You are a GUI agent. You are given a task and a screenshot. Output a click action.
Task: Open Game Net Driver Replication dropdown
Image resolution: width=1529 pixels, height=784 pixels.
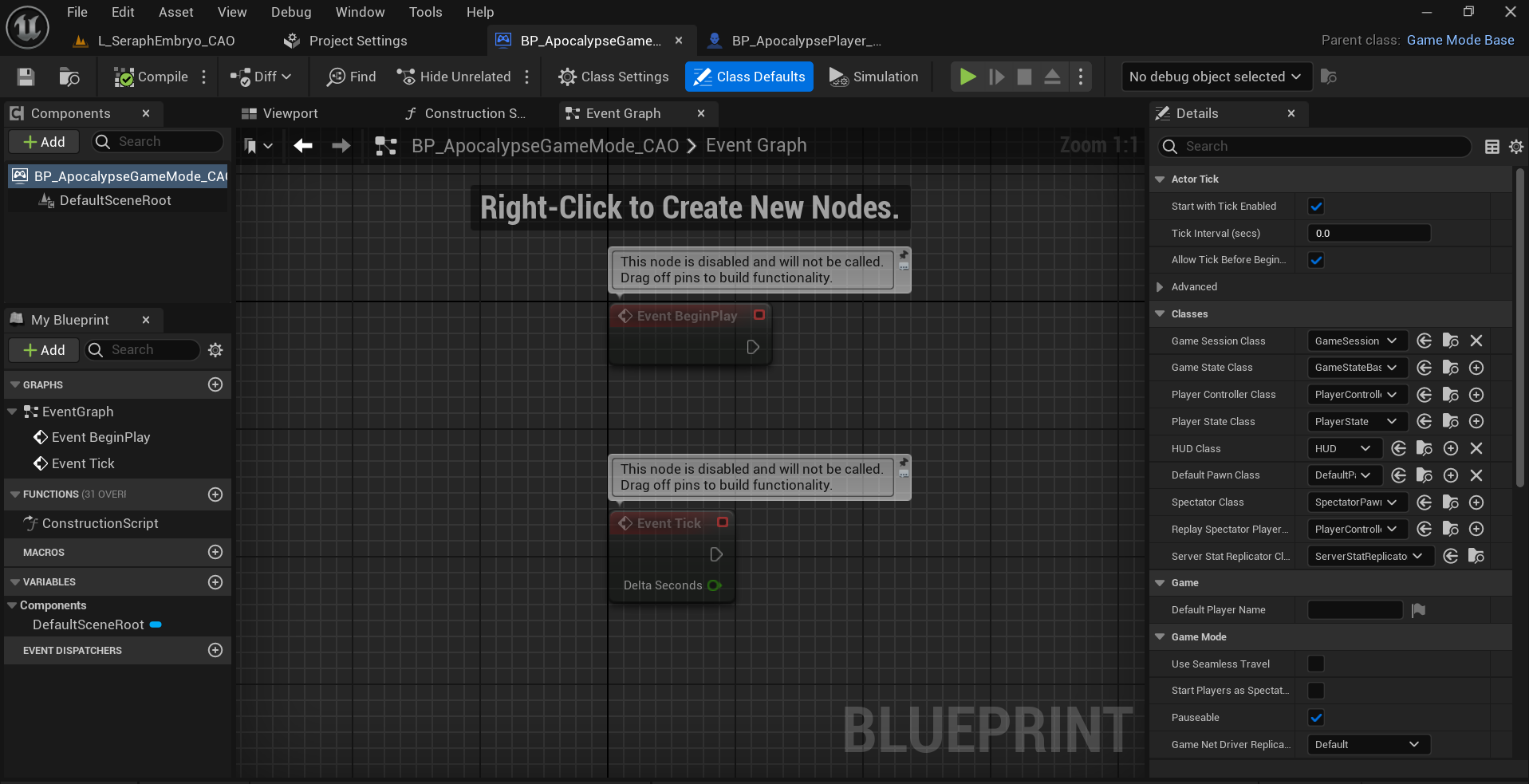(1369, 744)
